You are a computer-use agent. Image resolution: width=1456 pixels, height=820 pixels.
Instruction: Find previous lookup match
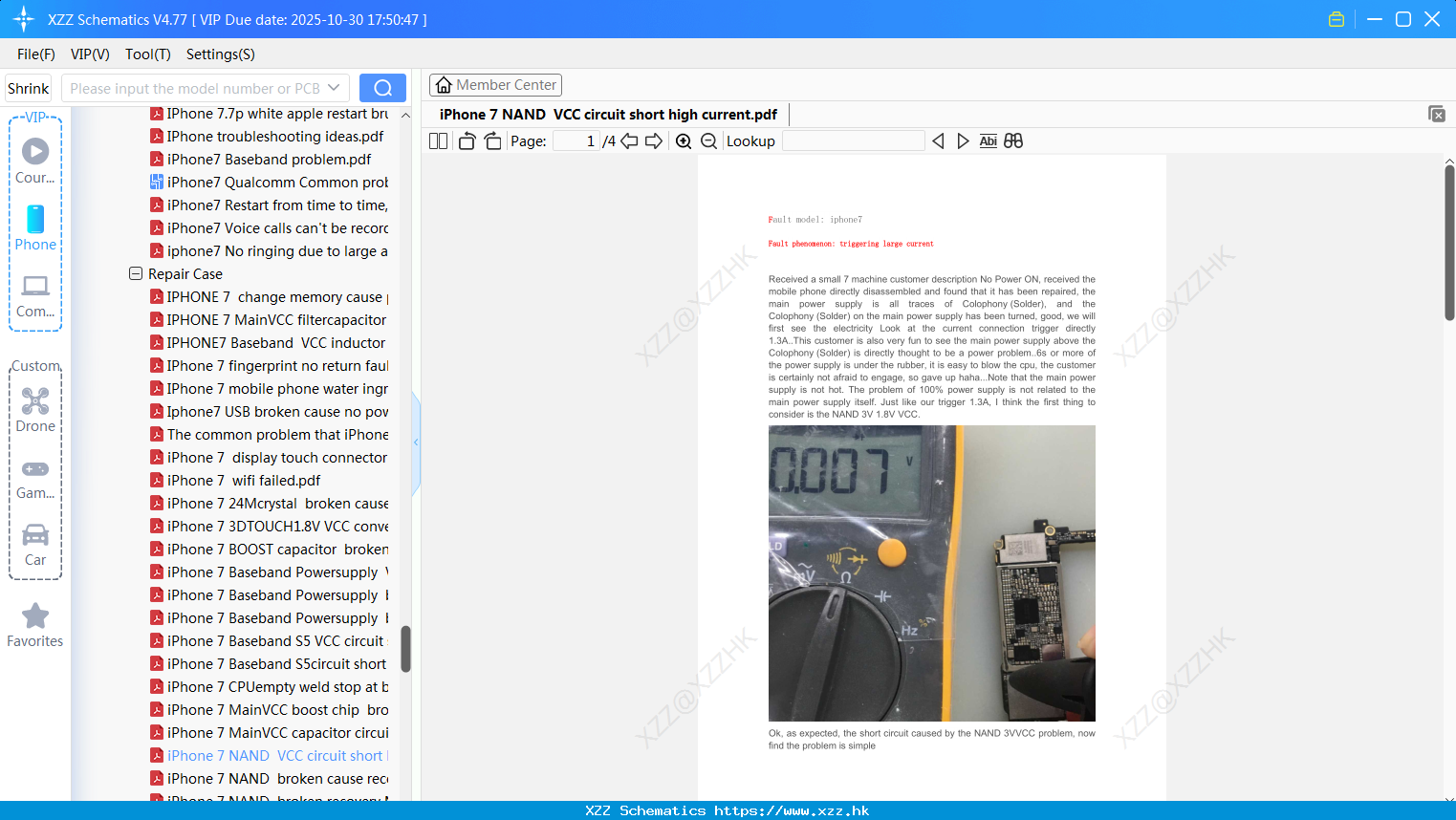tap(938, 141)
